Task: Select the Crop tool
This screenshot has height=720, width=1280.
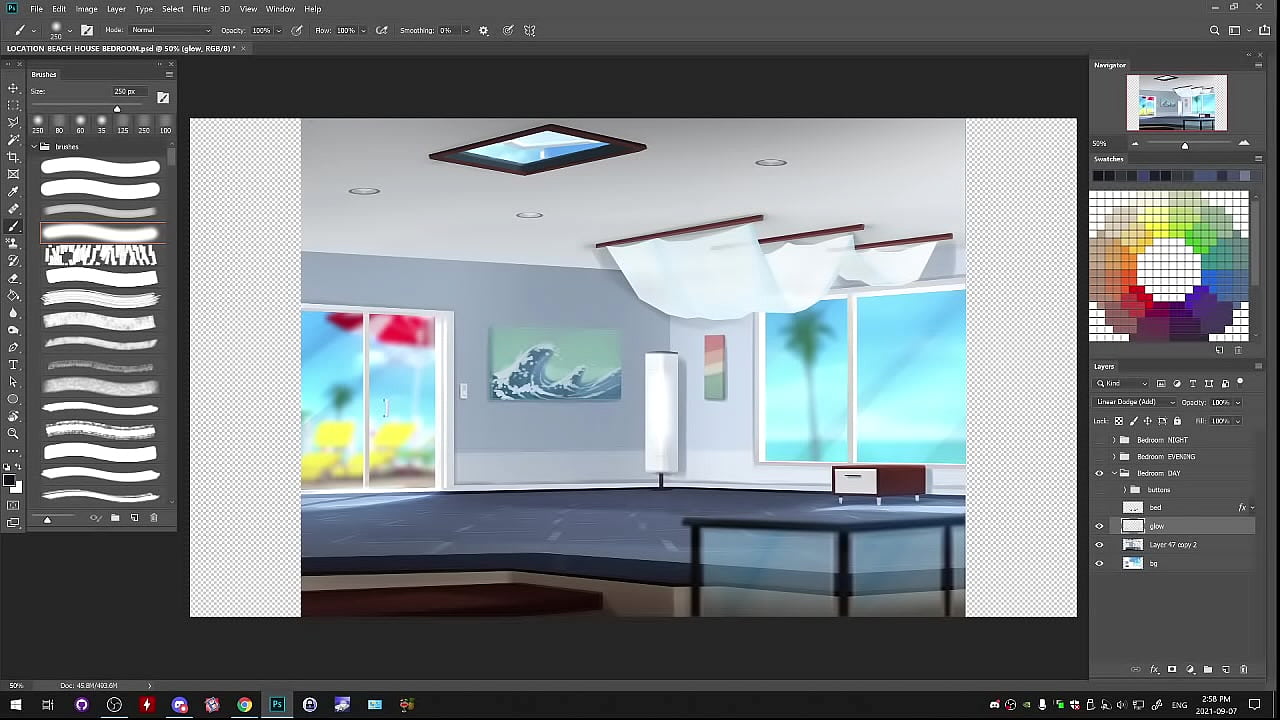Action: (13, 157)
